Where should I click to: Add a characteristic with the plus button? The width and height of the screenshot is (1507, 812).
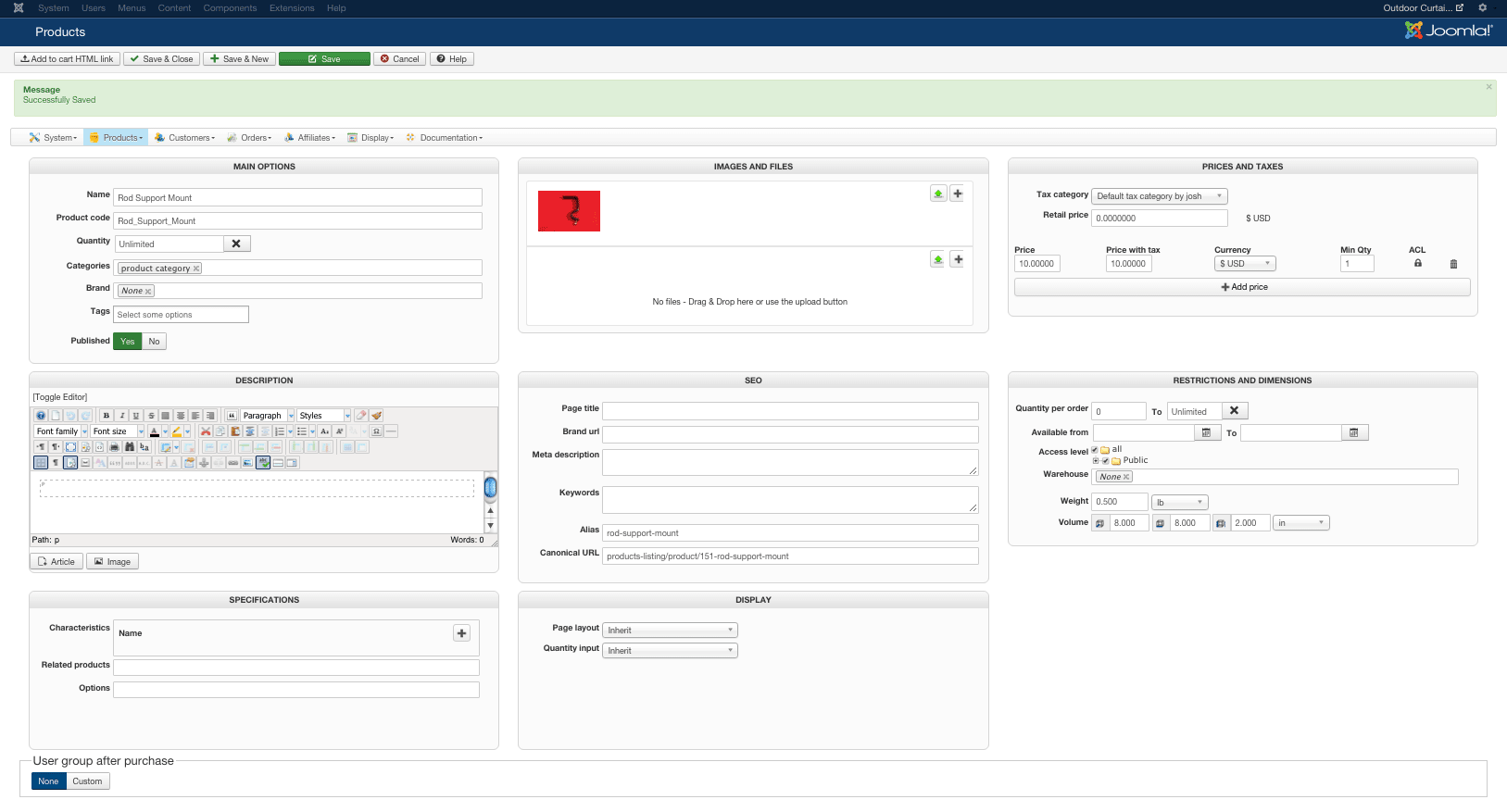(x=461, y=633)
